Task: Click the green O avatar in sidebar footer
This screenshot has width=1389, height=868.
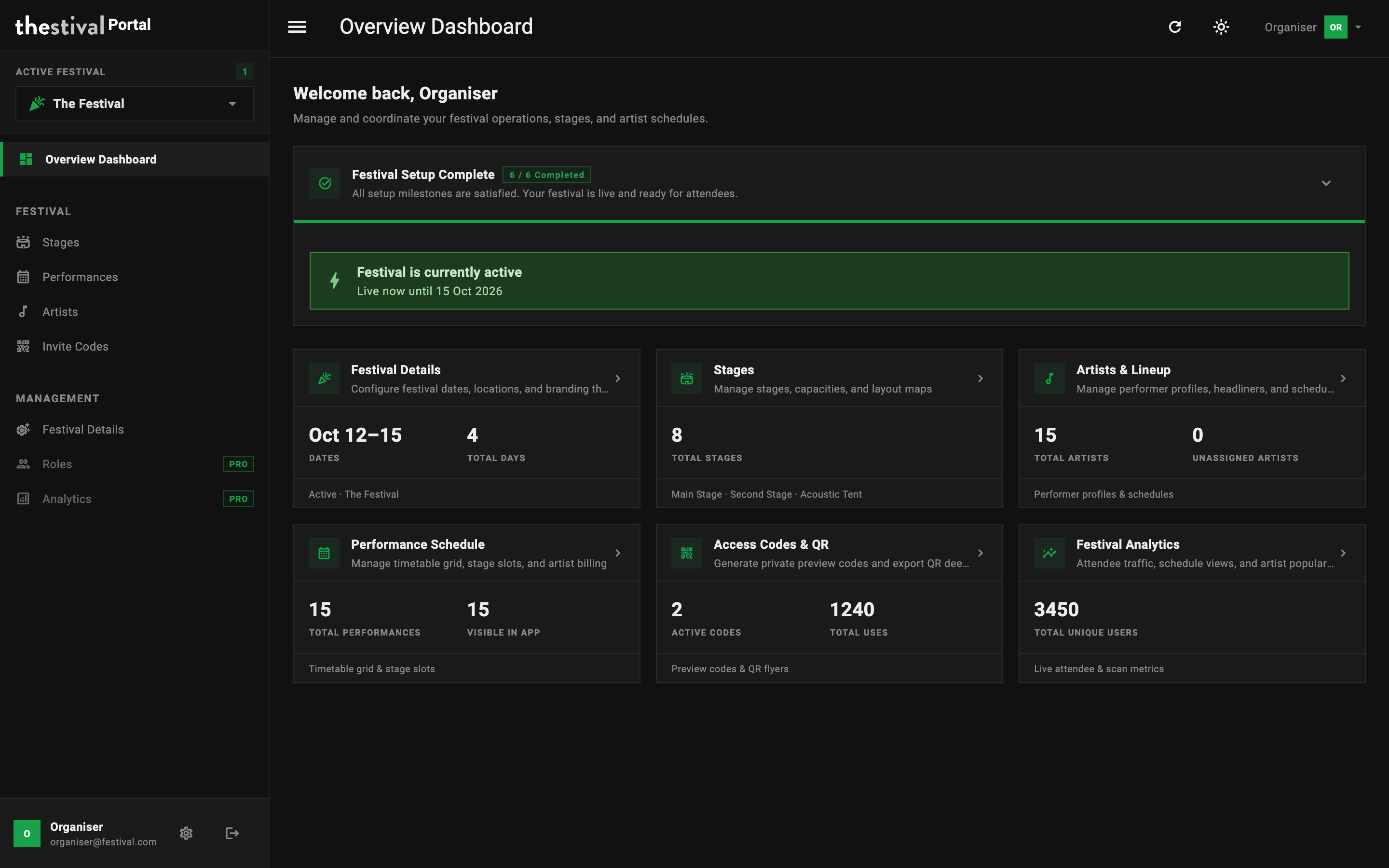Action: click(27, 833)
